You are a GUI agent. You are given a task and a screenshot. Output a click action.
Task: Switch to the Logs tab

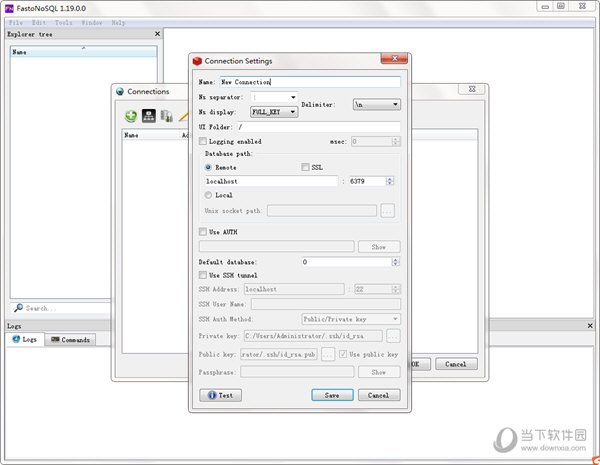coord(25,339)
